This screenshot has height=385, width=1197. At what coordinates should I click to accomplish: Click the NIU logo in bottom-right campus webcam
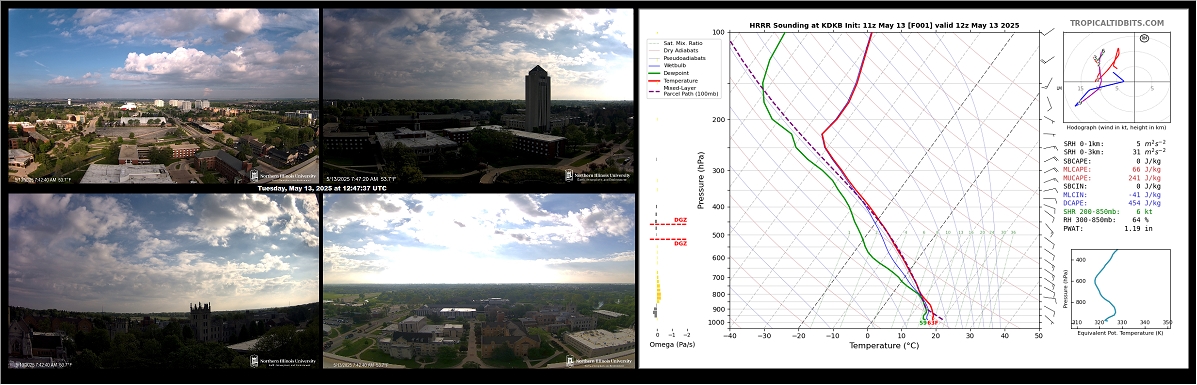click(x=598, y=362)
